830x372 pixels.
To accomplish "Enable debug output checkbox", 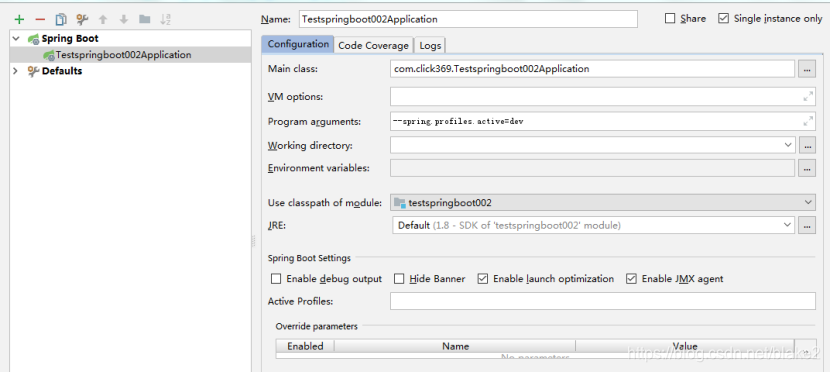I will pos(276,278).
